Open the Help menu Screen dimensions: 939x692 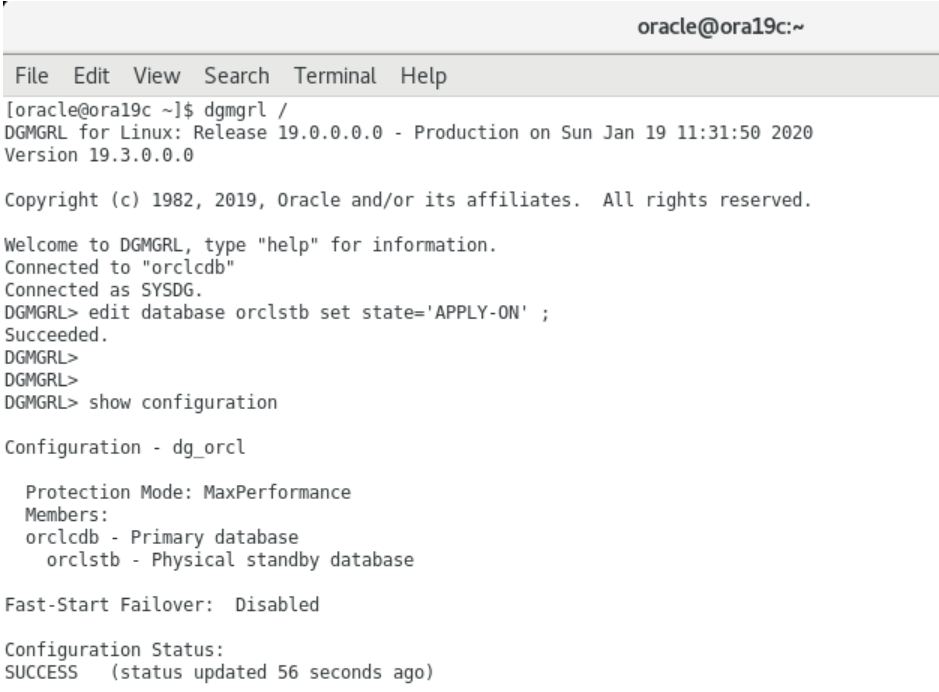point(423,76)
